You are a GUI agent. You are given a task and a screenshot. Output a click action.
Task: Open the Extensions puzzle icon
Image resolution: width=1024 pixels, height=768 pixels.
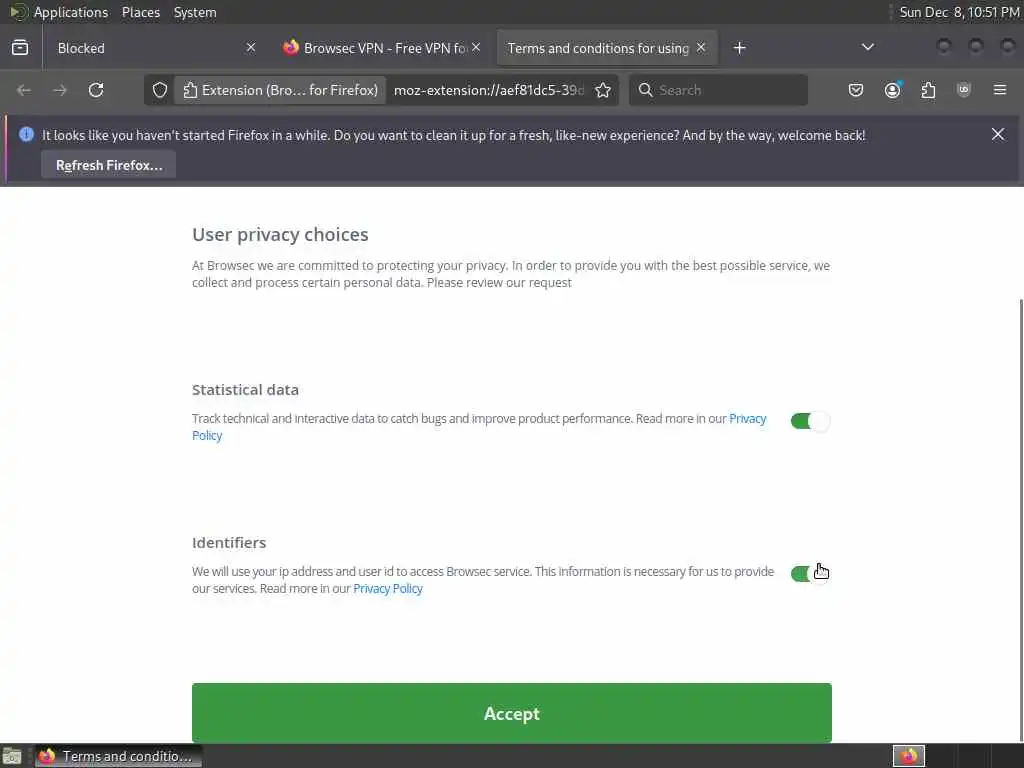(928, 90)
